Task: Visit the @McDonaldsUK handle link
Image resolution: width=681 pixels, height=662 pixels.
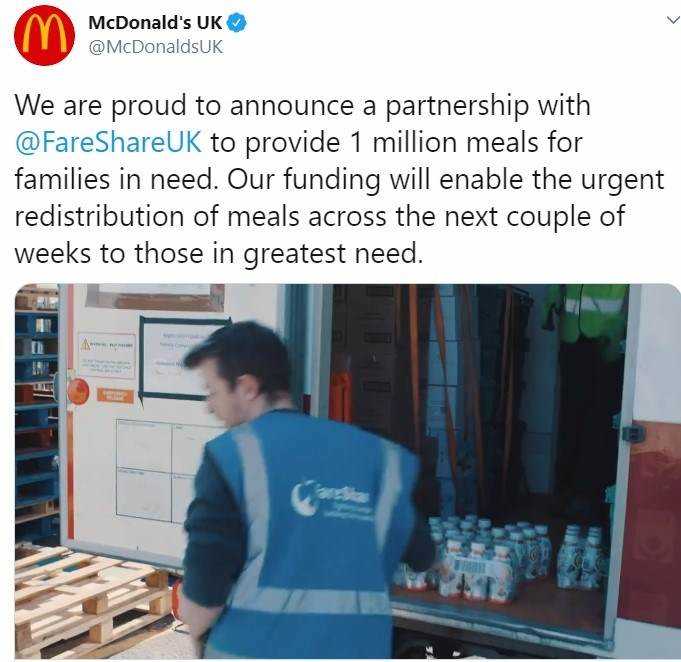Action: click(x=155, y=47)
